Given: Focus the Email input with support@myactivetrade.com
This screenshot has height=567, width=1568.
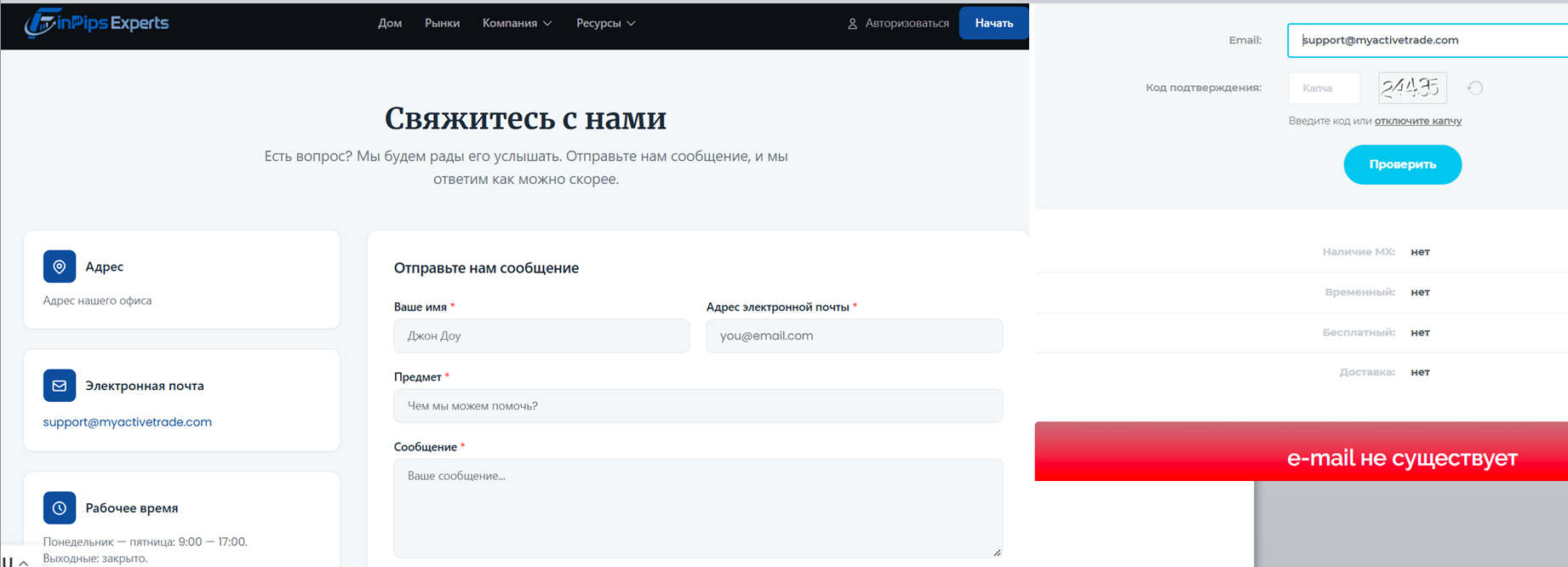Looking at the screenshot, I should pyautogui.click(x=1428, y=40).
